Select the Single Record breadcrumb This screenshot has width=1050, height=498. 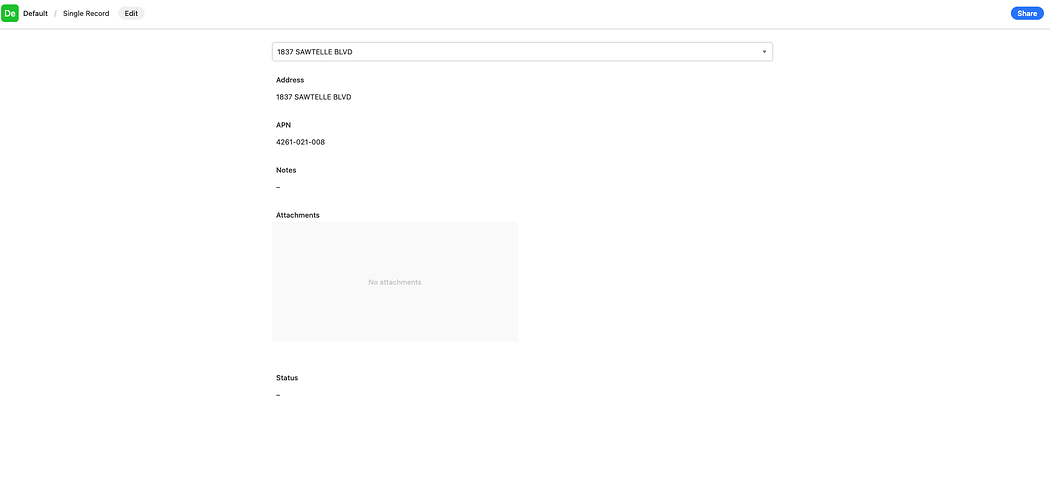(86, 13)
